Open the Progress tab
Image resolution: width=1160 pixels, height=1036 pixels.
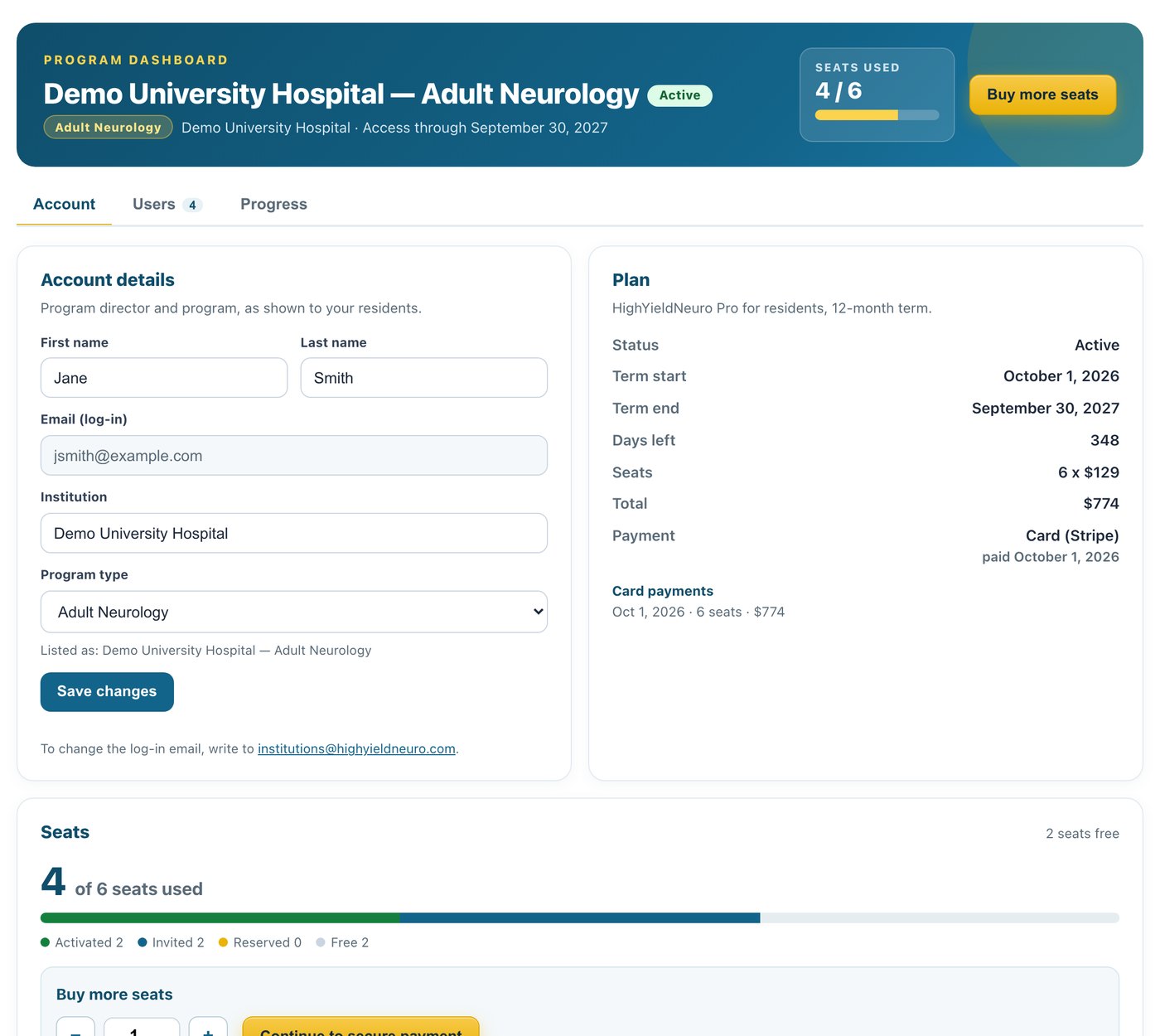[x=273, y=204]
